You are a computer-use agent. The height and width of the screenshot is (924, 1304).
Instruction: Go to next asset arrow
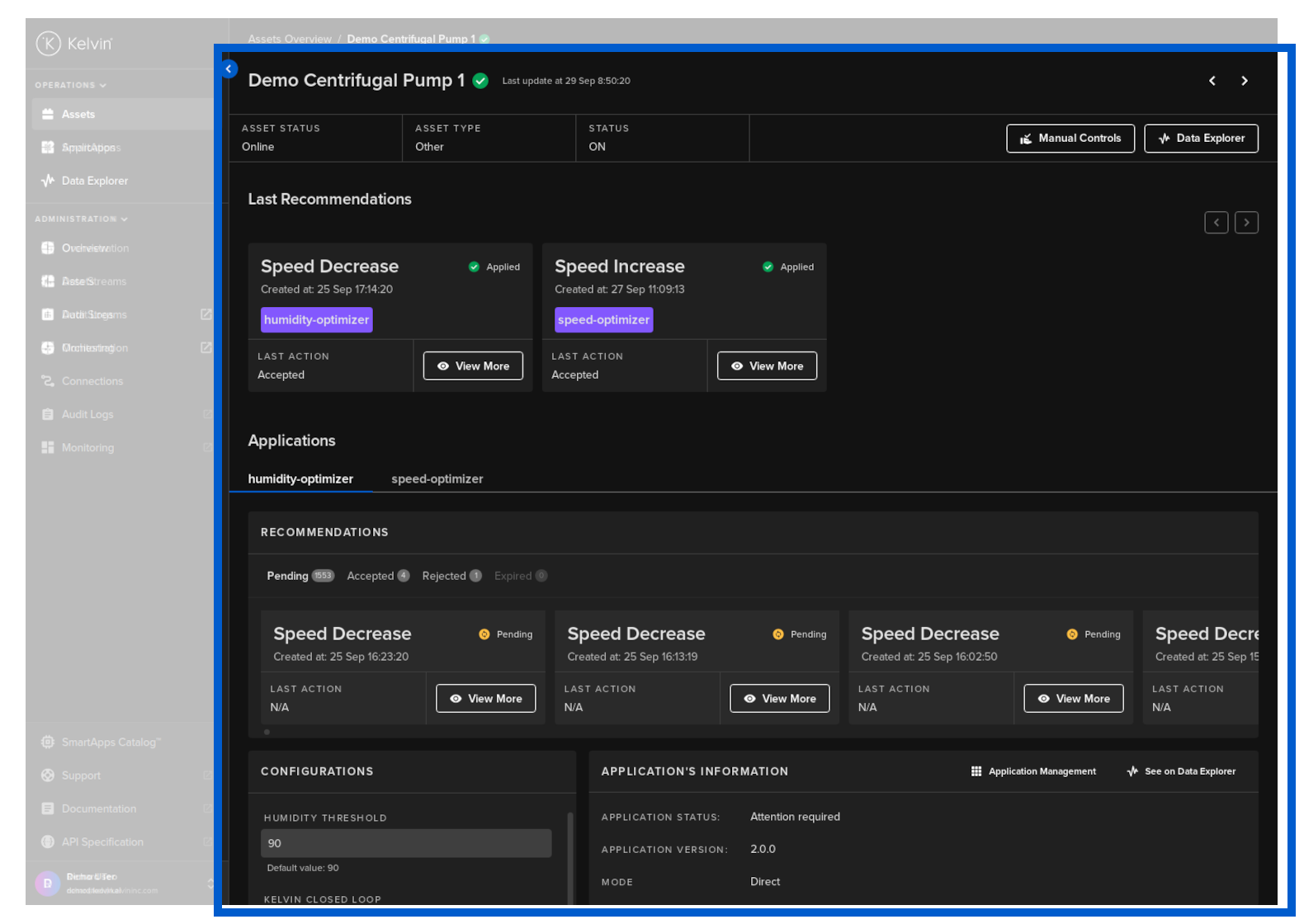[x=1244, y=81]
